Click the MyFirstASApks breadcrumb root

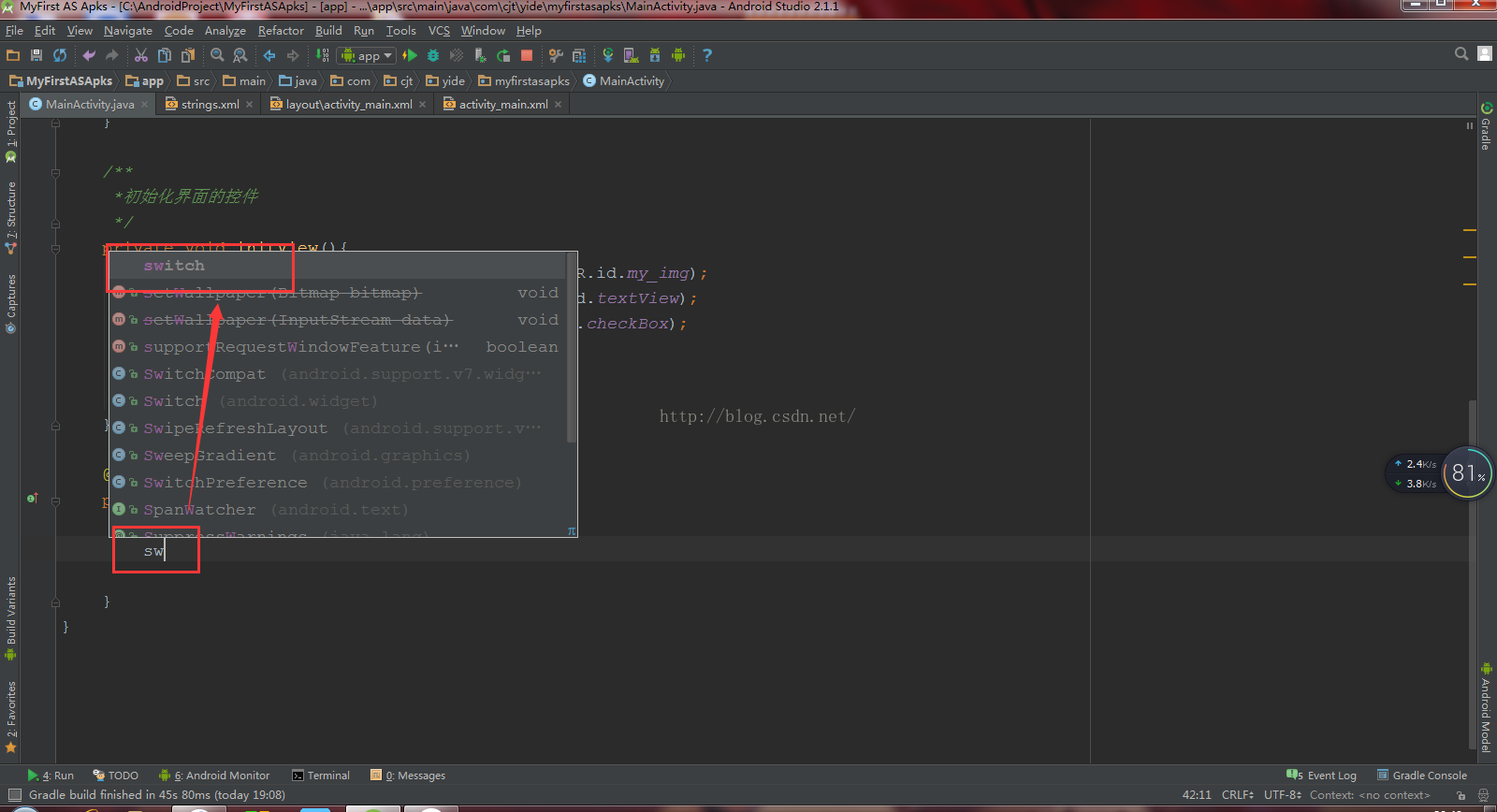pyautogui.click(x=61, y=81)
